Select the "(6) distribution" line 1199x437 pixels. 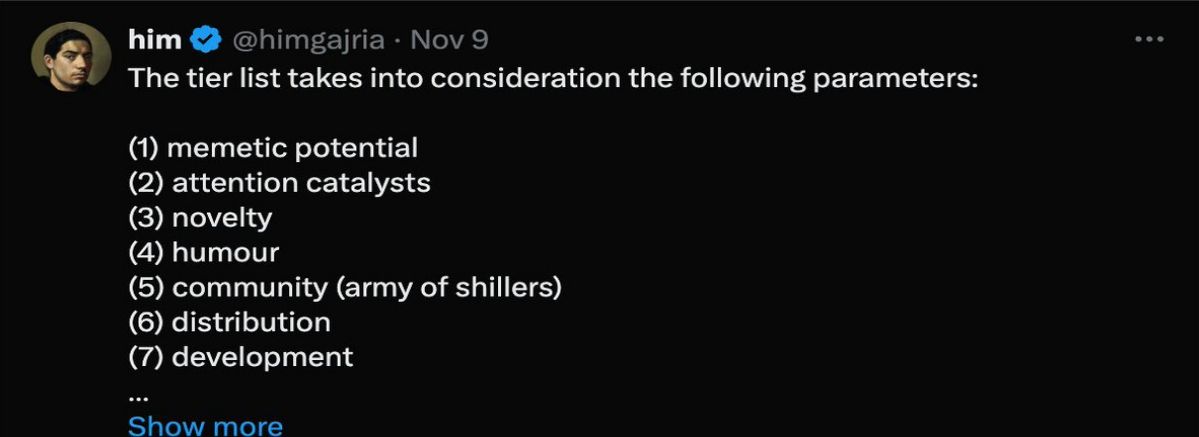tap(229, 322)
